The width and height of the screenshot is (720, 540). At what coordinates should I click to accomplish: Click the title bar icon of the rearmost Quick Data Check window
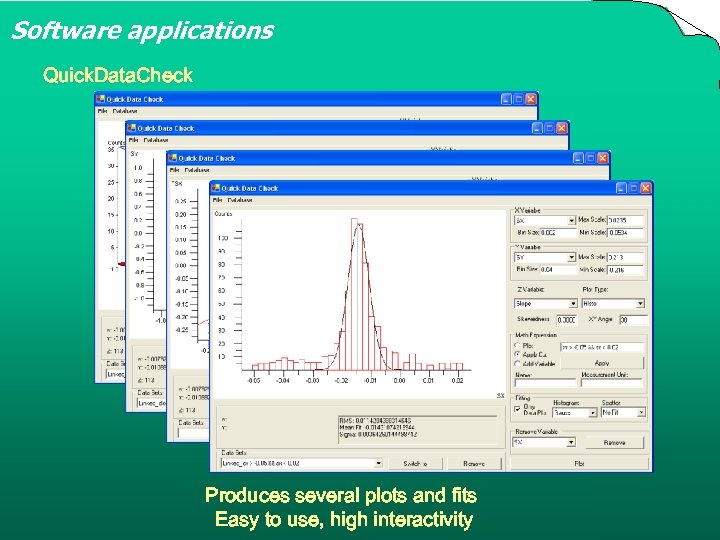tap(101, 99)
